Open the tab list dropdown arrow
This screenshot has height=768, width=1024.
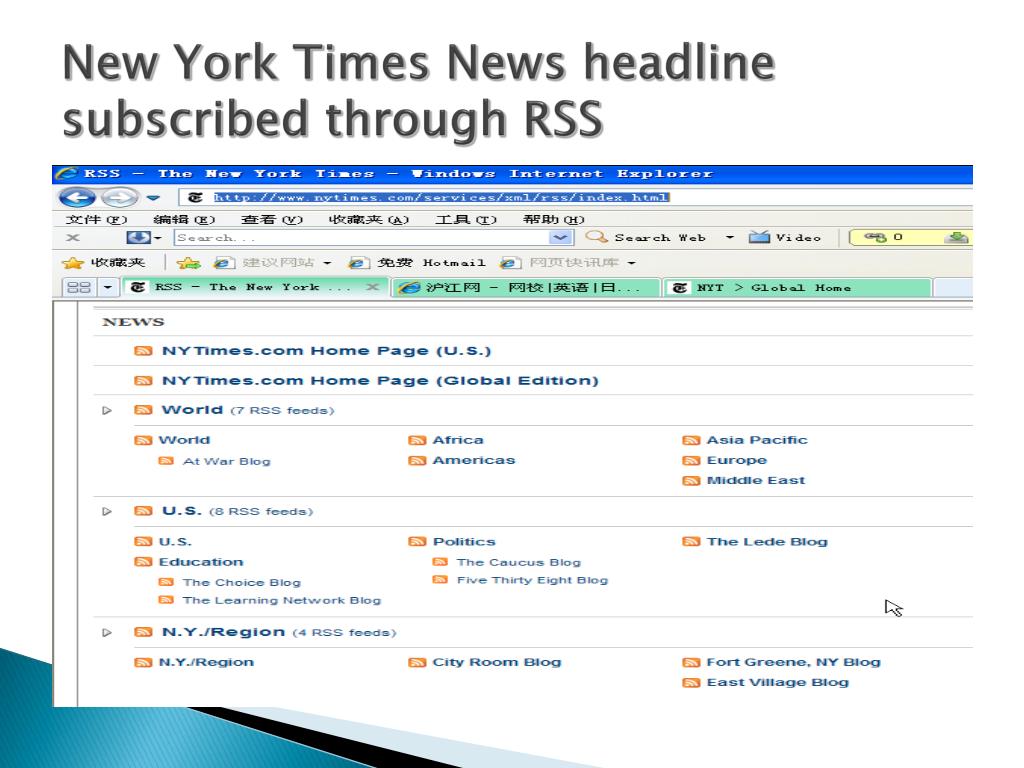(108, 287)
